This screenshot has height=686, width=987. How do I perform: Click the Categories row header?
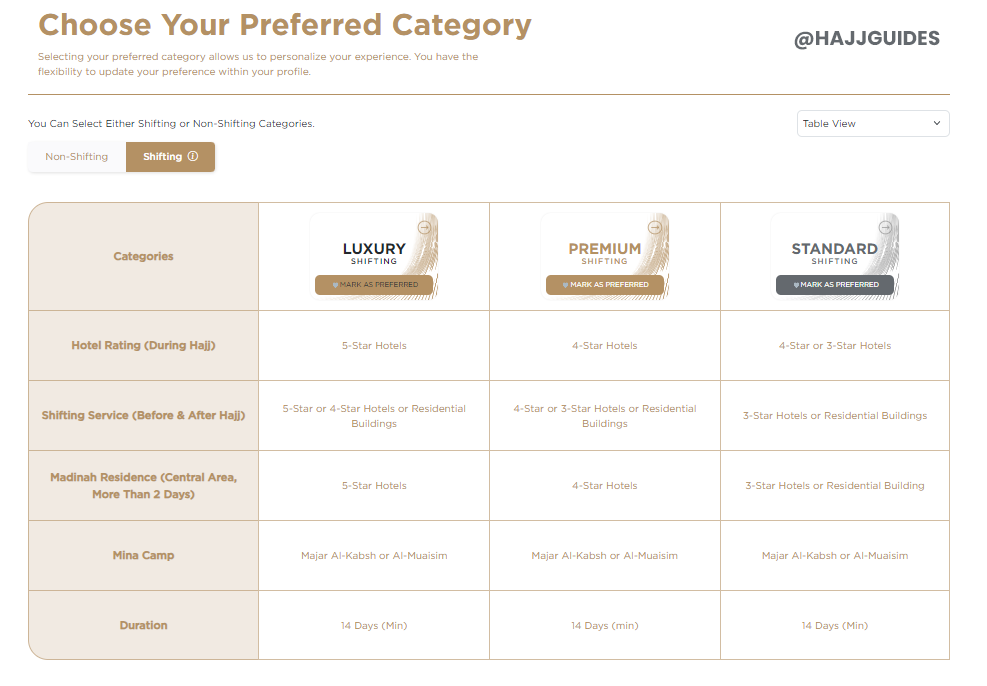144,257
